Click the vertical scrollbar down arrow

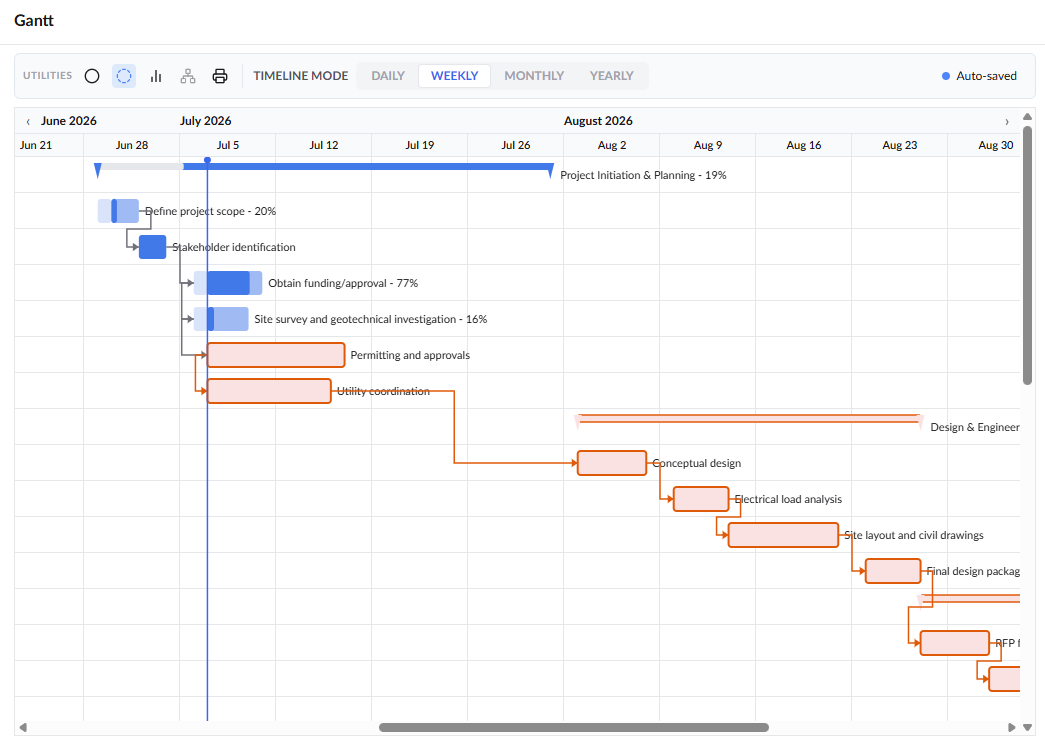1027,727
